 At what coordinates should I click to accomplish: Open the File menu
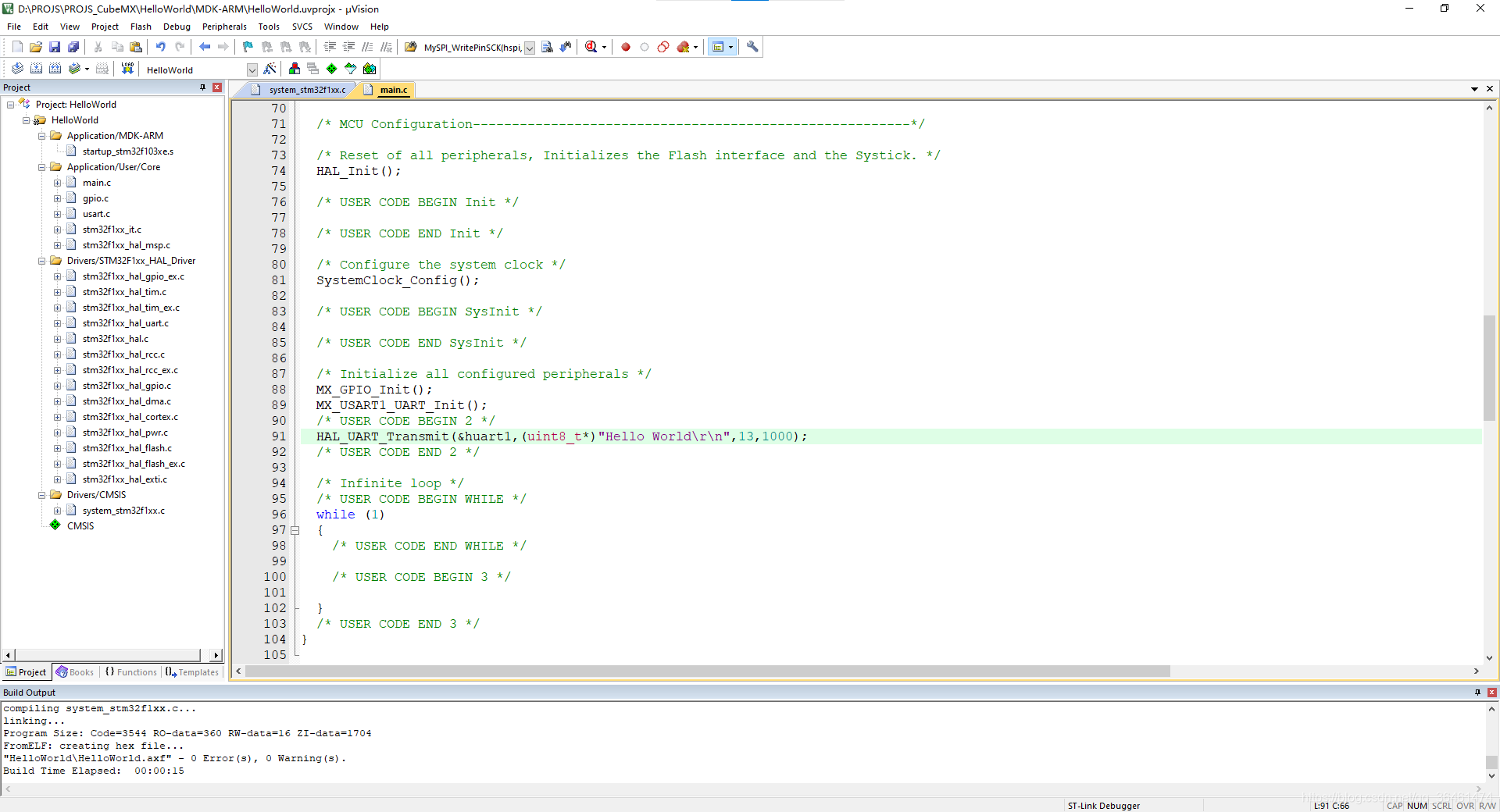14,27
